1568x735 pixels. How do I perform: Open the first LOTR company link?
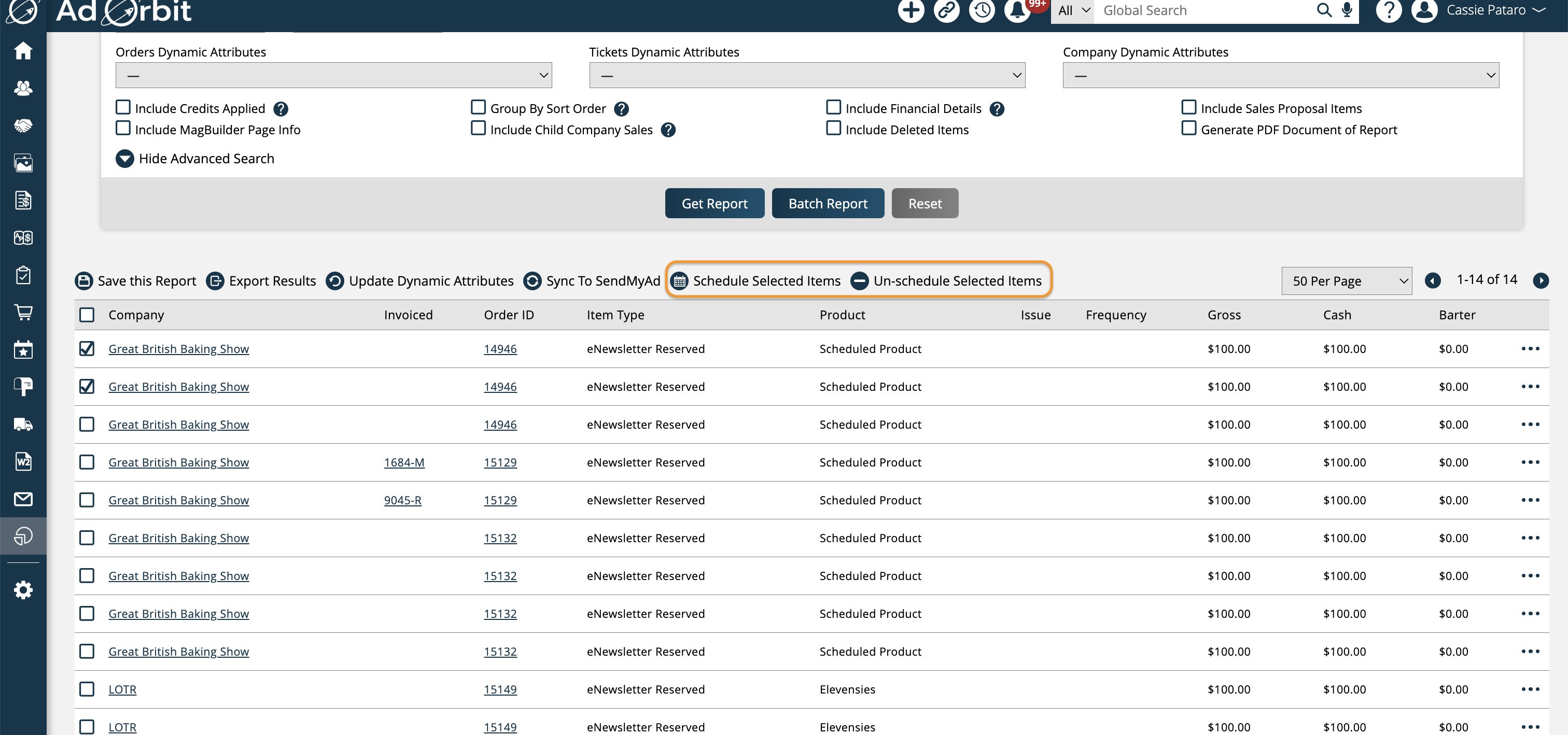tap(122, 689)
